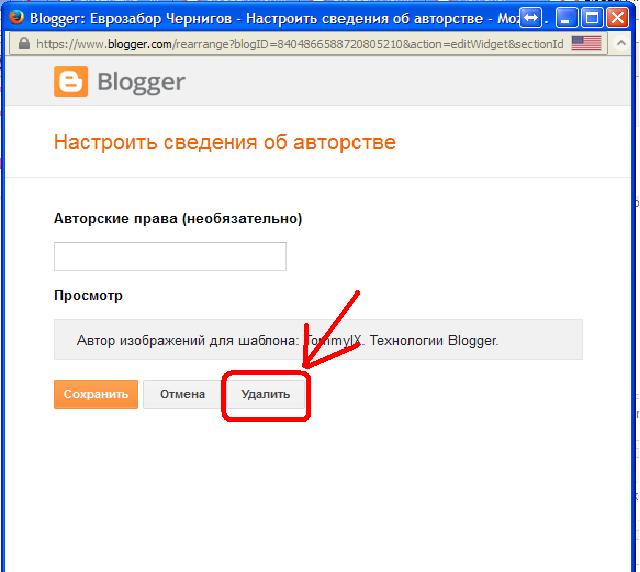Minimize the Blogger popup window
The width and height of the screenshot is (640, 572).
point(566,18)
